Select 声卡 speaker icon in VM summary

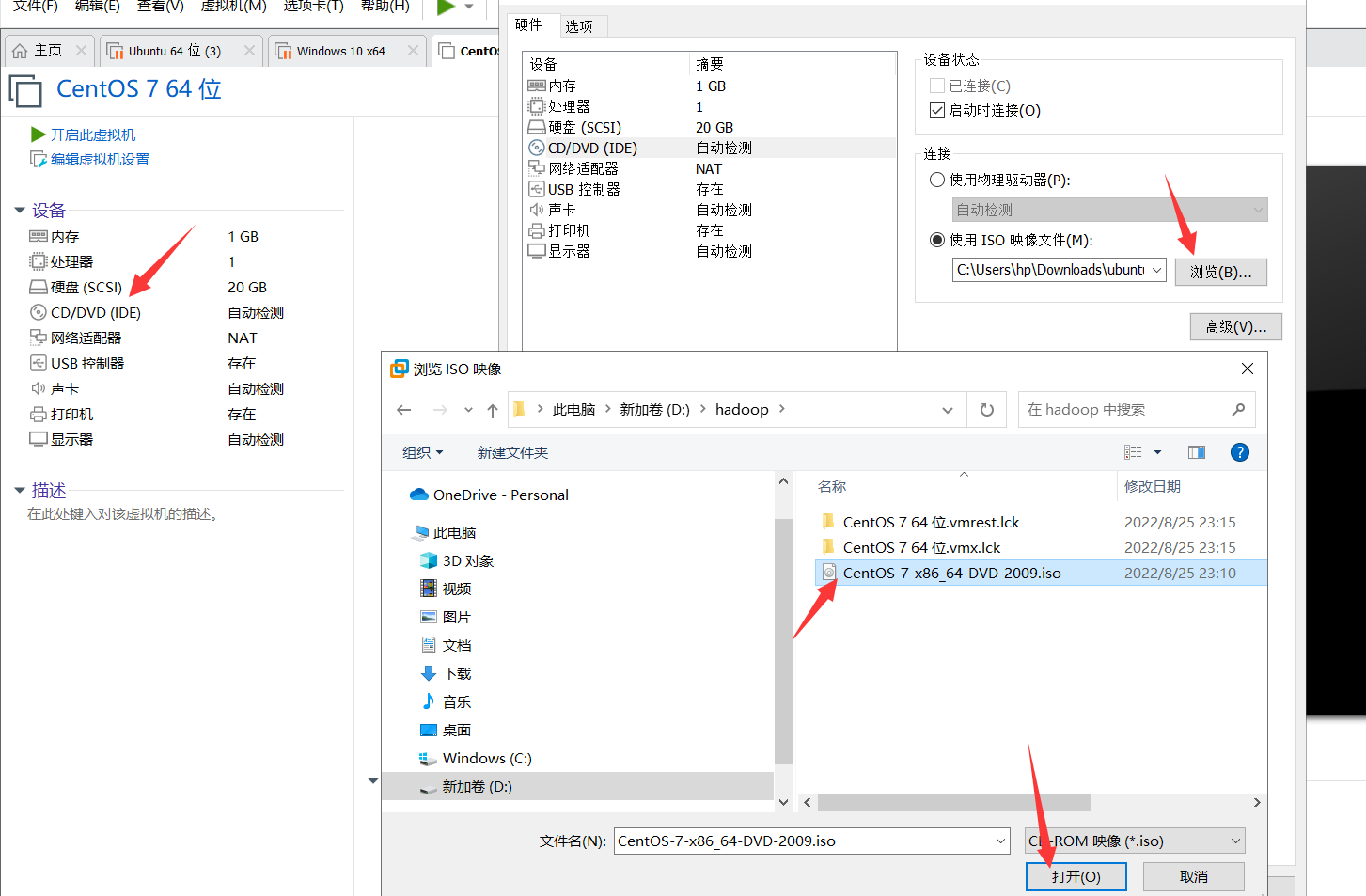click(x=39, y=388)
